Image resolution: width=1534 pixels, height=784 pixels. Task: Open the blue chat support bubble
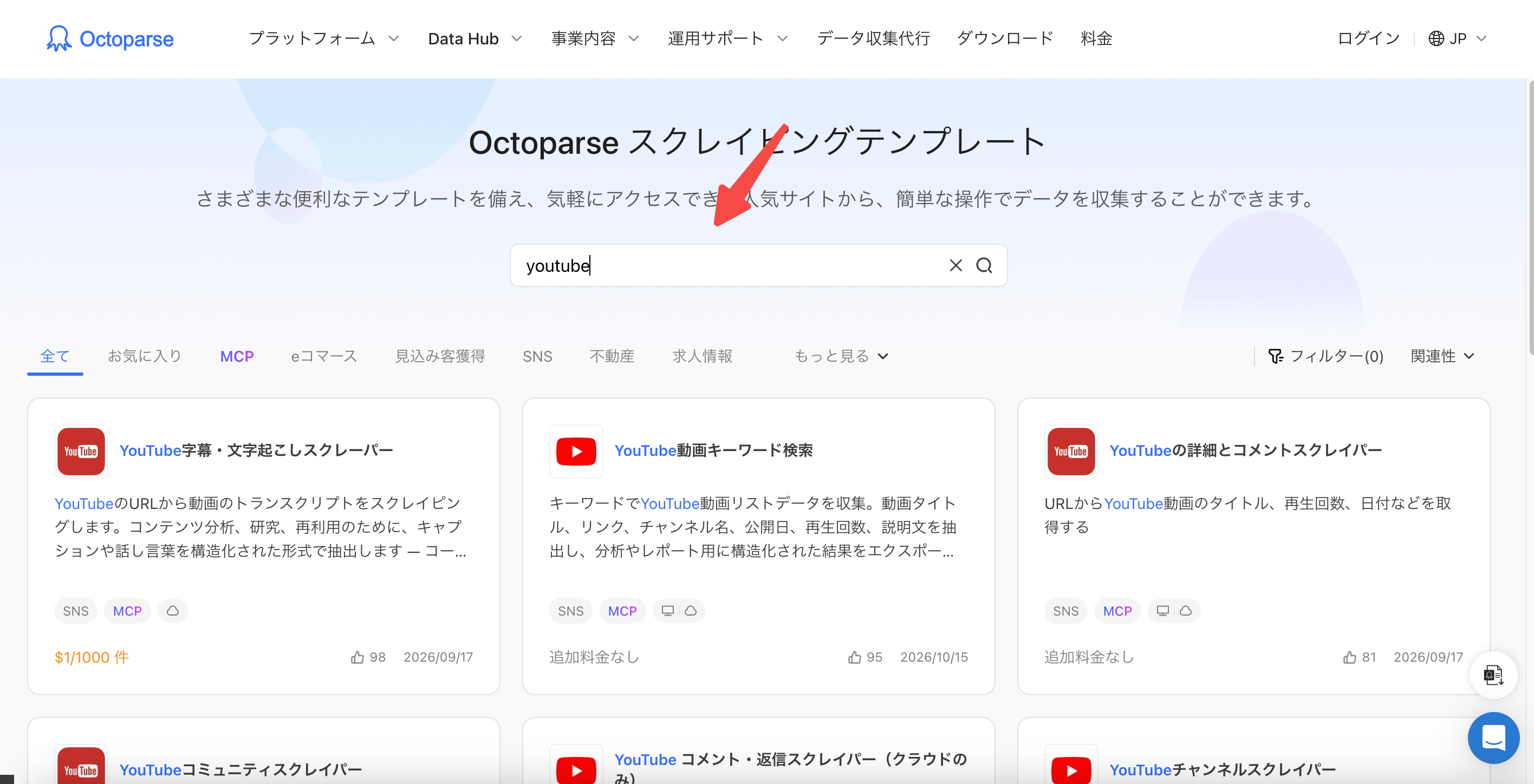1493,737
